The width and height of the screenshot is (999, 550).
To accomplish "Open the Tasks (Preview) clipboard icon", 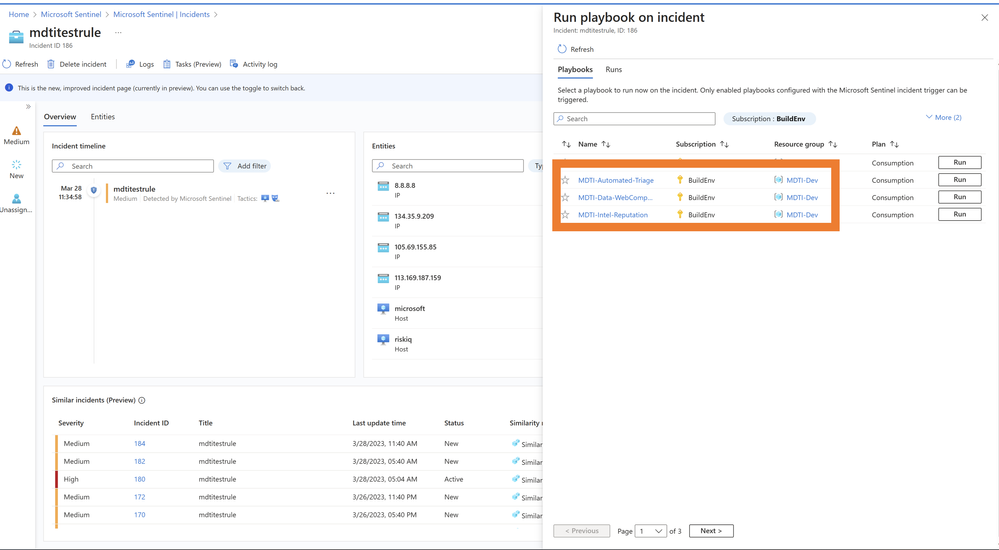I will point(167,64).
